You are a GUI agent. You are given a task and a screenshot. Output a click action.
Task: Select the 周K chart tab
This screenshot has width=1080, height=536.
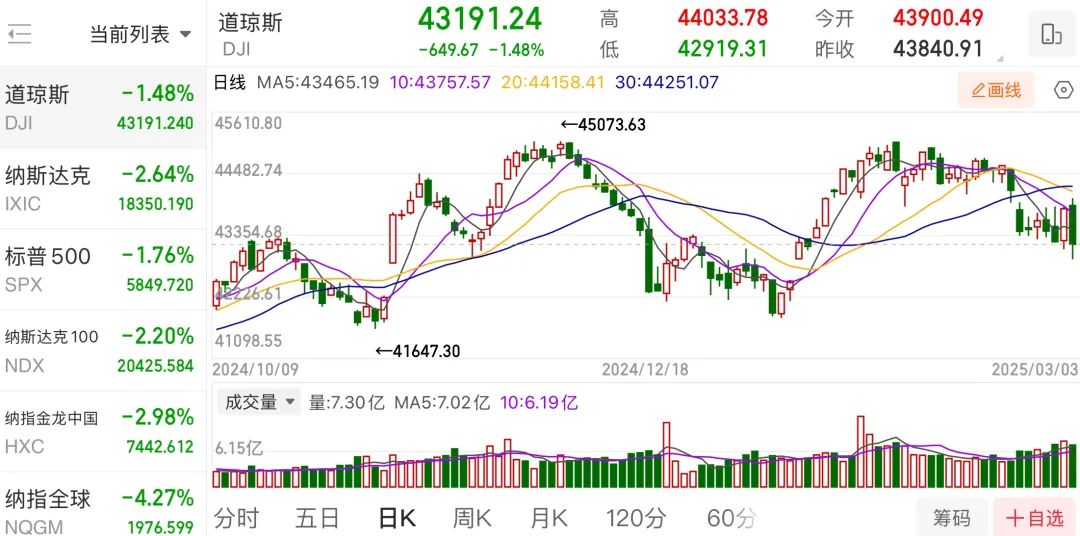472,518
